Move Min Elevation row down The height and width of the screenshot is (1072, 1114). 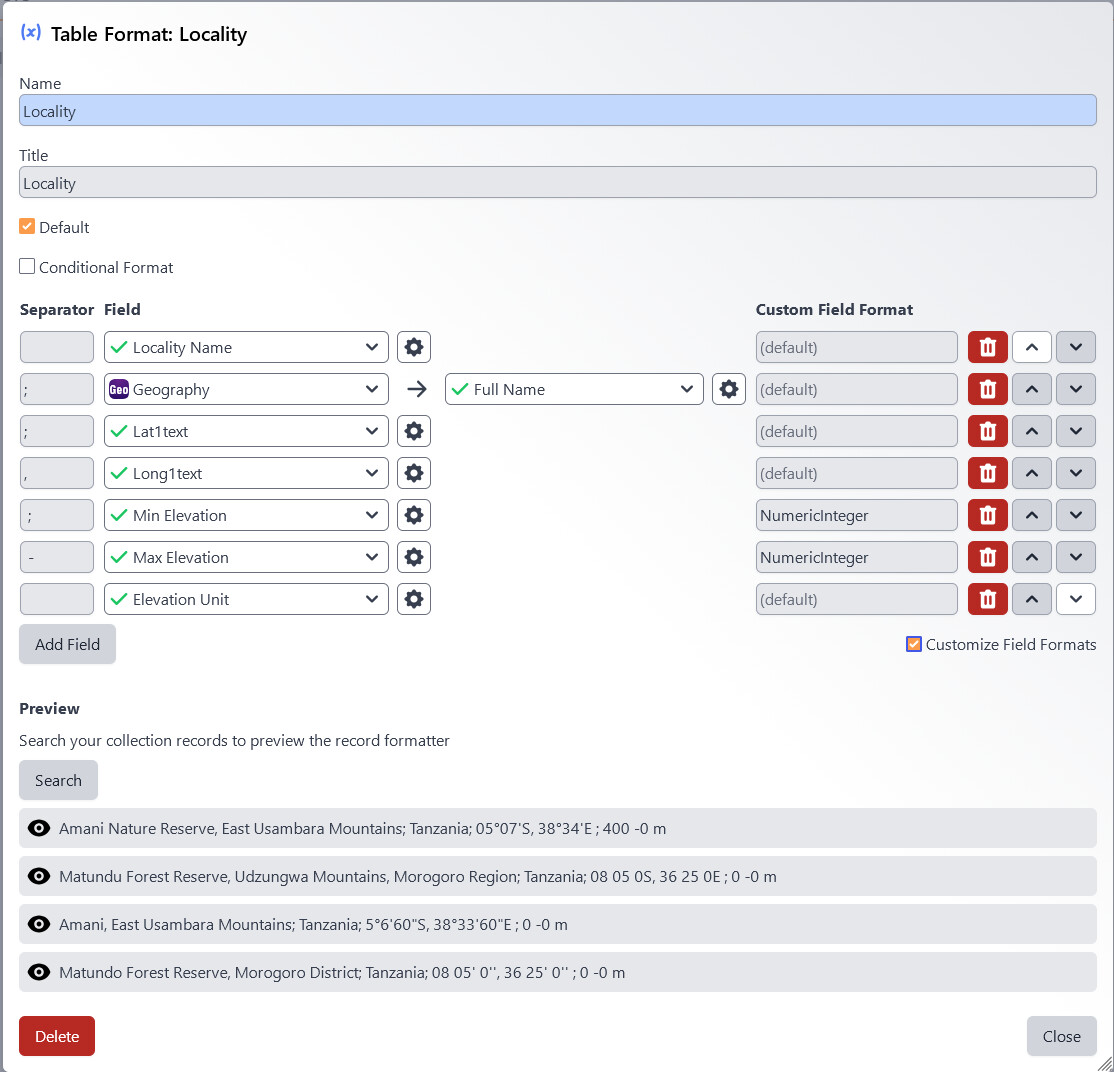coord(1076,515)
